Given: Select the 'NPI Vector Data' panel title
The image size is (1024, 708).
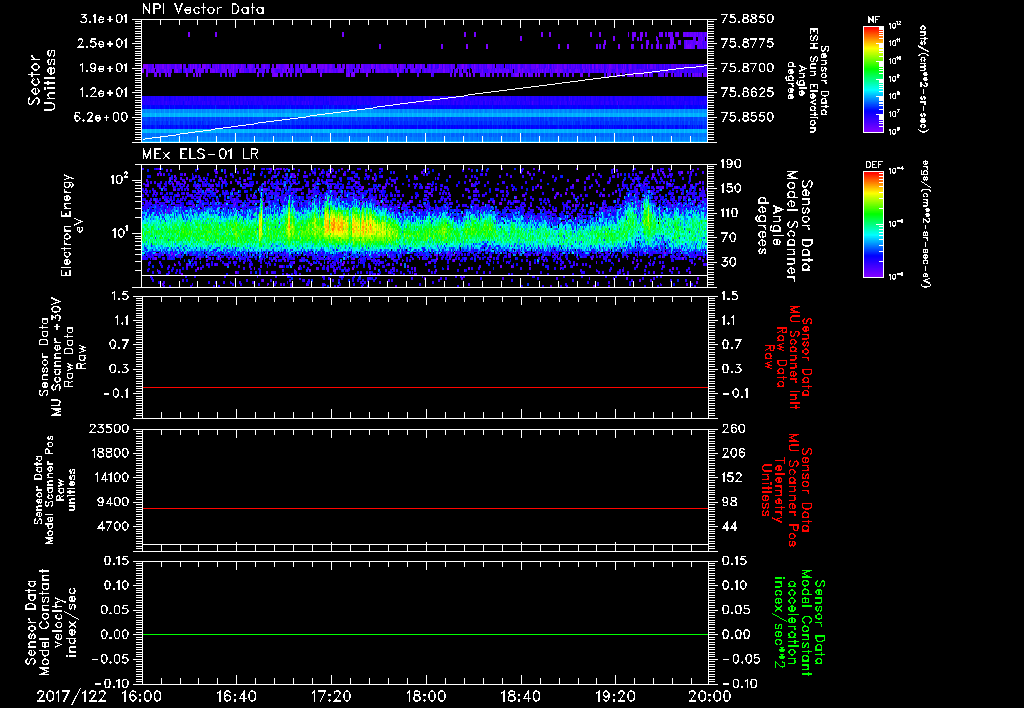Looking at the screenshot, I should click(x=203, y=9).
